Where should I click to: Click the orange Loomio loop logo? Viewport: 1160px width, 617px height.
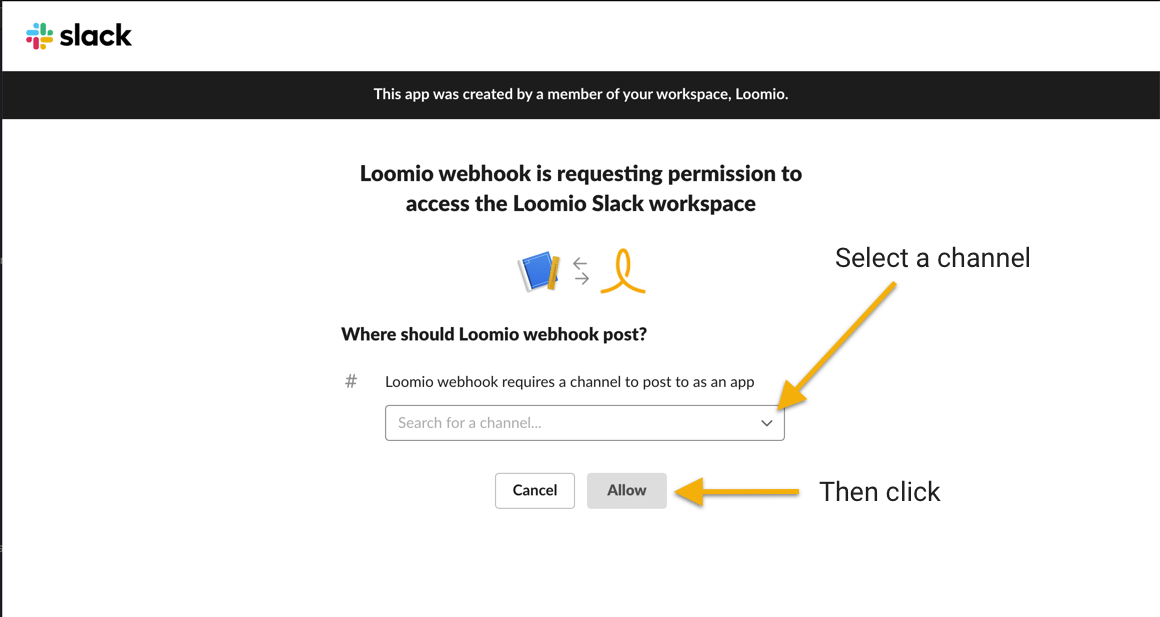pos(623,272)
